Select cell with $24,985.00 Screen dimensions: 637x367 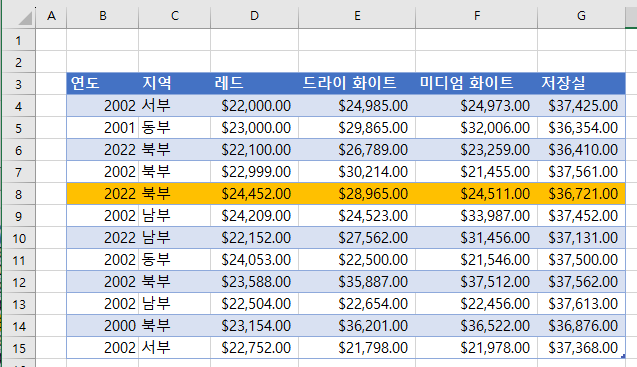click(x=357, y=106)
